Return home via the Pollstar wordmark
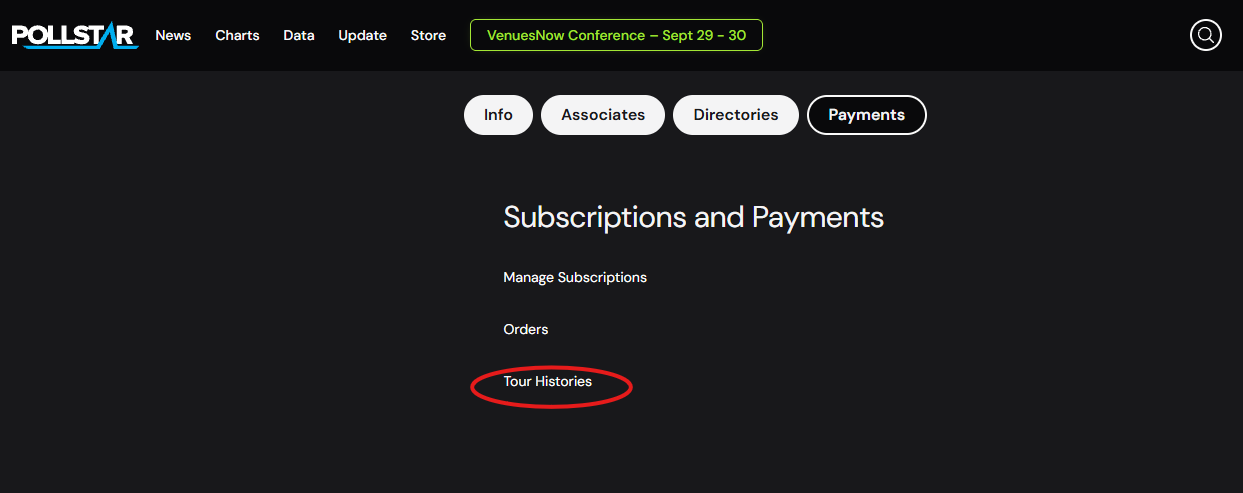This screenshot has width=1243, height=493. 75,35
